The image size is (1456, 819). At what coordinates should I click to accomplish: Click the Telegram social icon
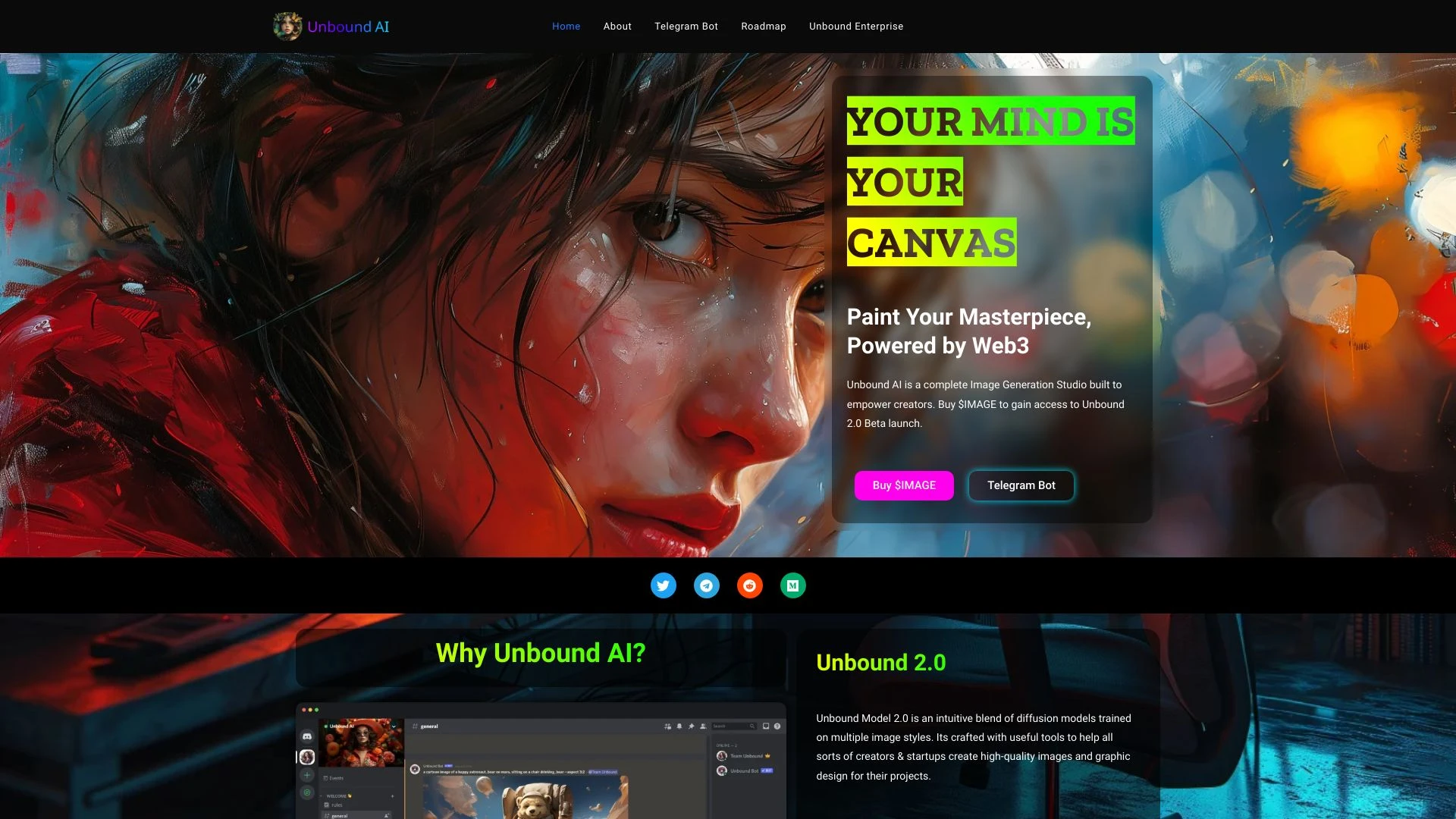pos(706,585)
